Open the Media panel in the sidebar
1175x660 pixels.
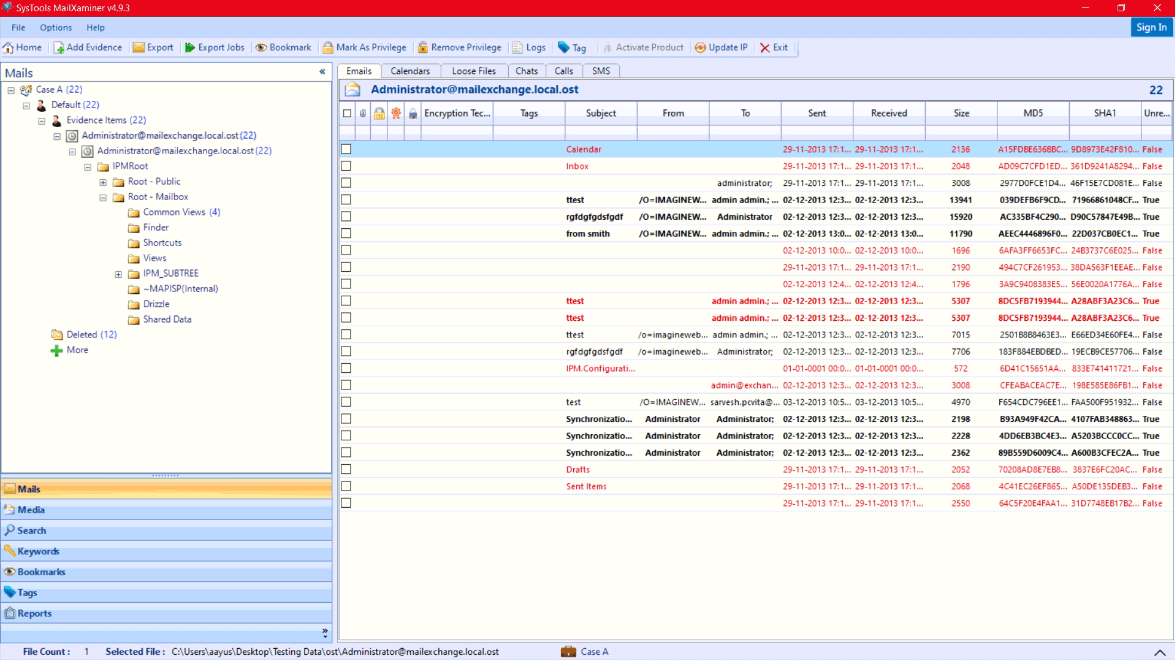point(166,509)
